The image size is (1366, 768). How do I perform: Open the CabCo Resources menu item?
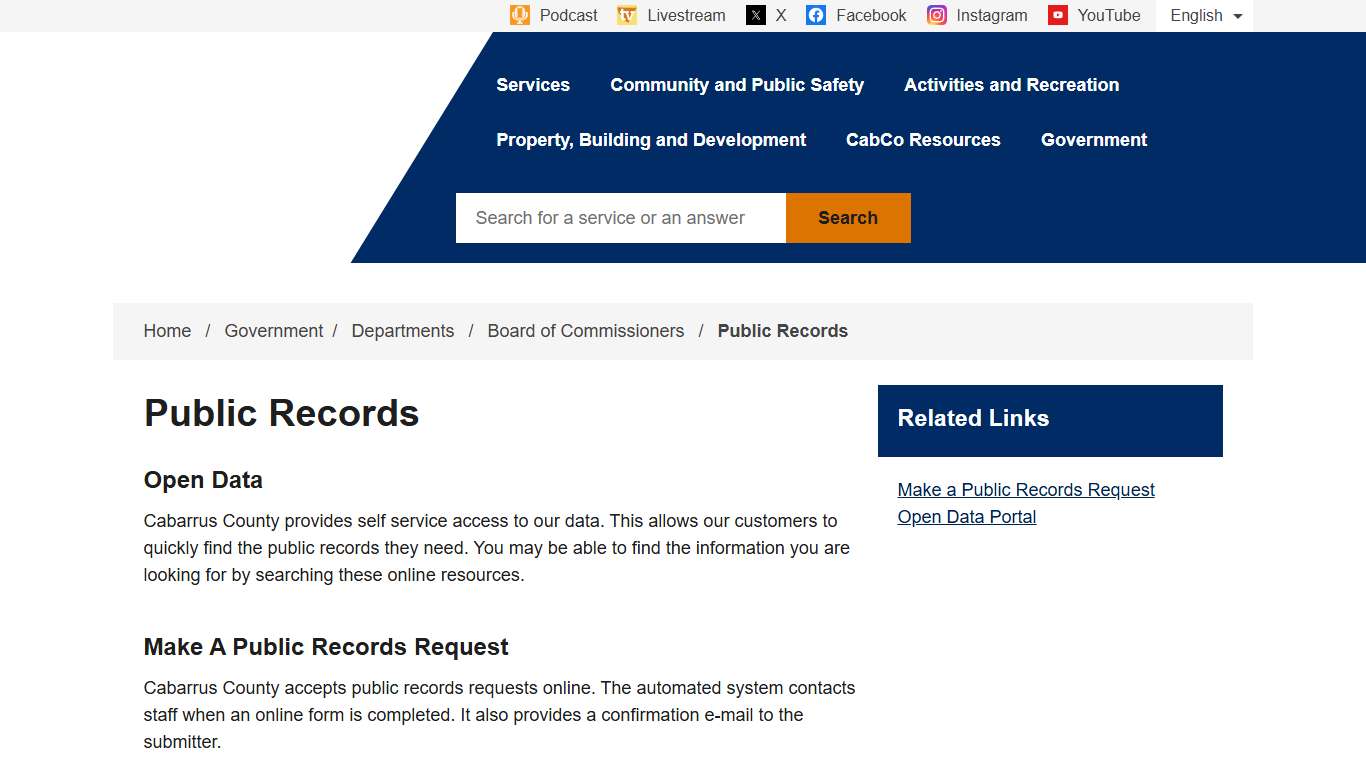(x=923, y=140)
